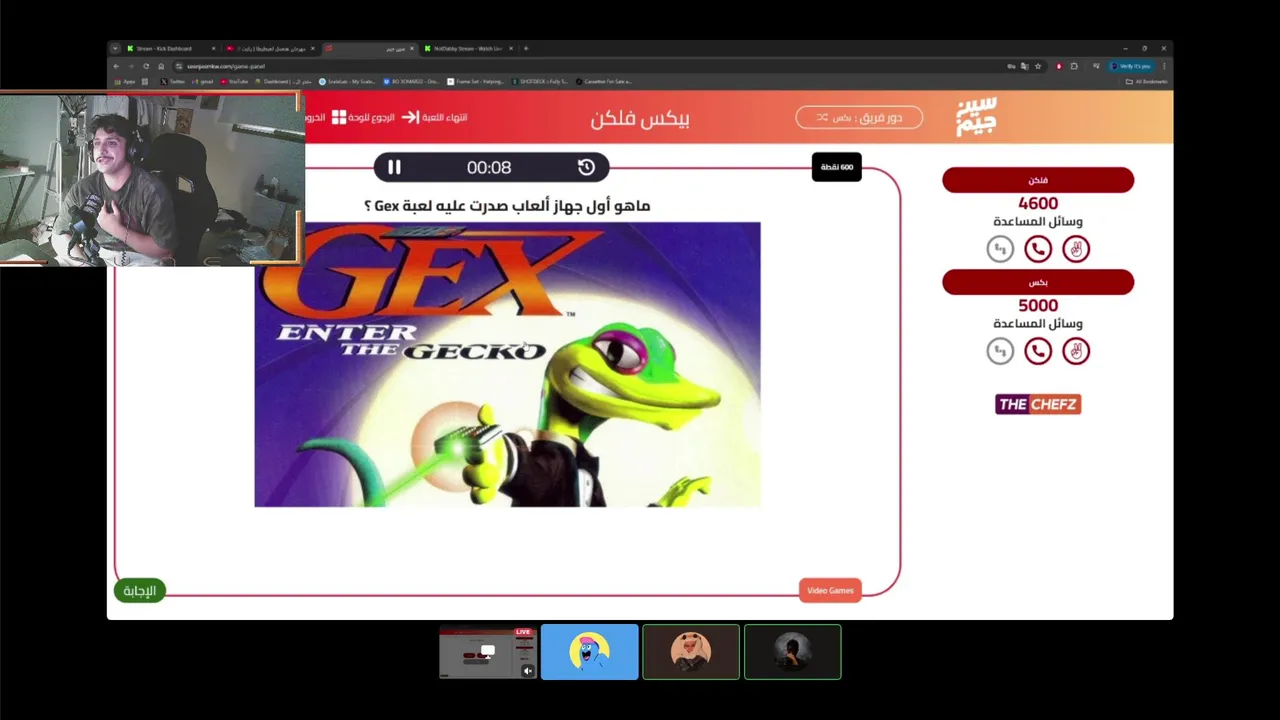1280x720 pixels.
Task: Click the انتهاء اللعبة end game link
Action: point(444,117)
